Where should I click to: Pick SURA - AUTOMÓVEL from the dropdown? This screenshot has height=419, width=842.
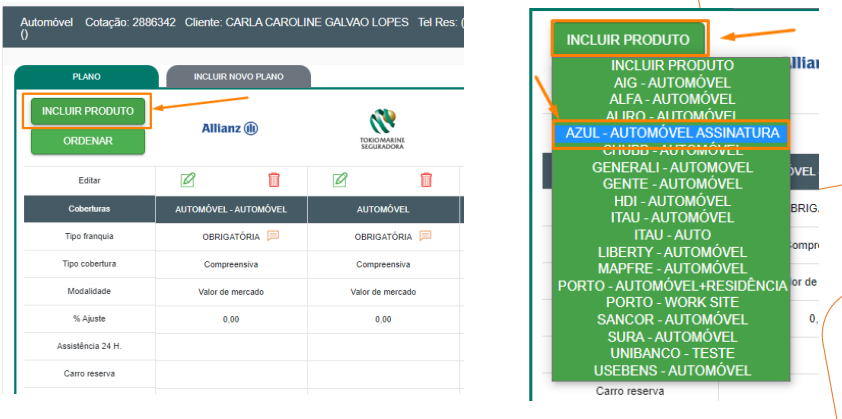(x=672, y=337)
